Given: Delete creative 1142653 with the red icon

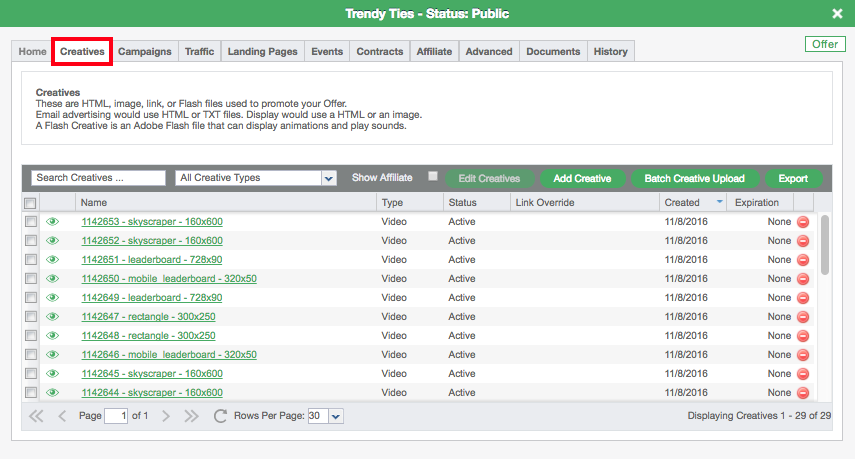Looking at the screenshot, I should (x=803, y=222).
